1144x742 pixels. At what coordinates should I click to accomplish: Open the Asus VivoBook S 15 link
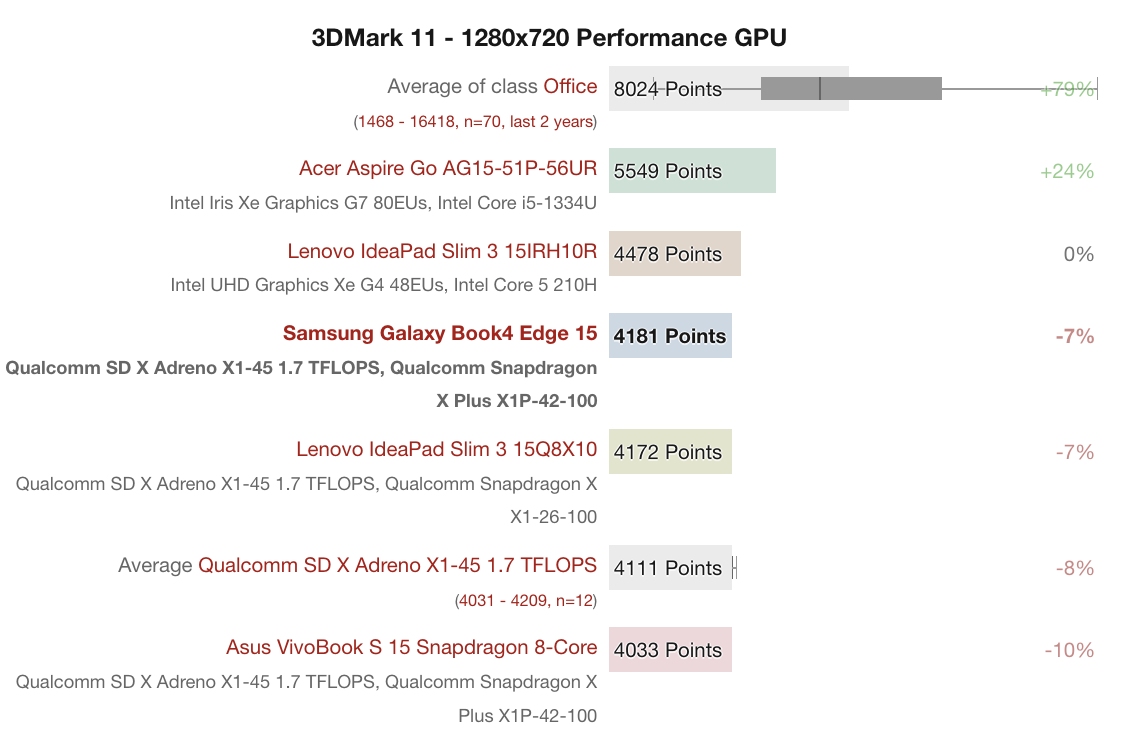[411, 648]
